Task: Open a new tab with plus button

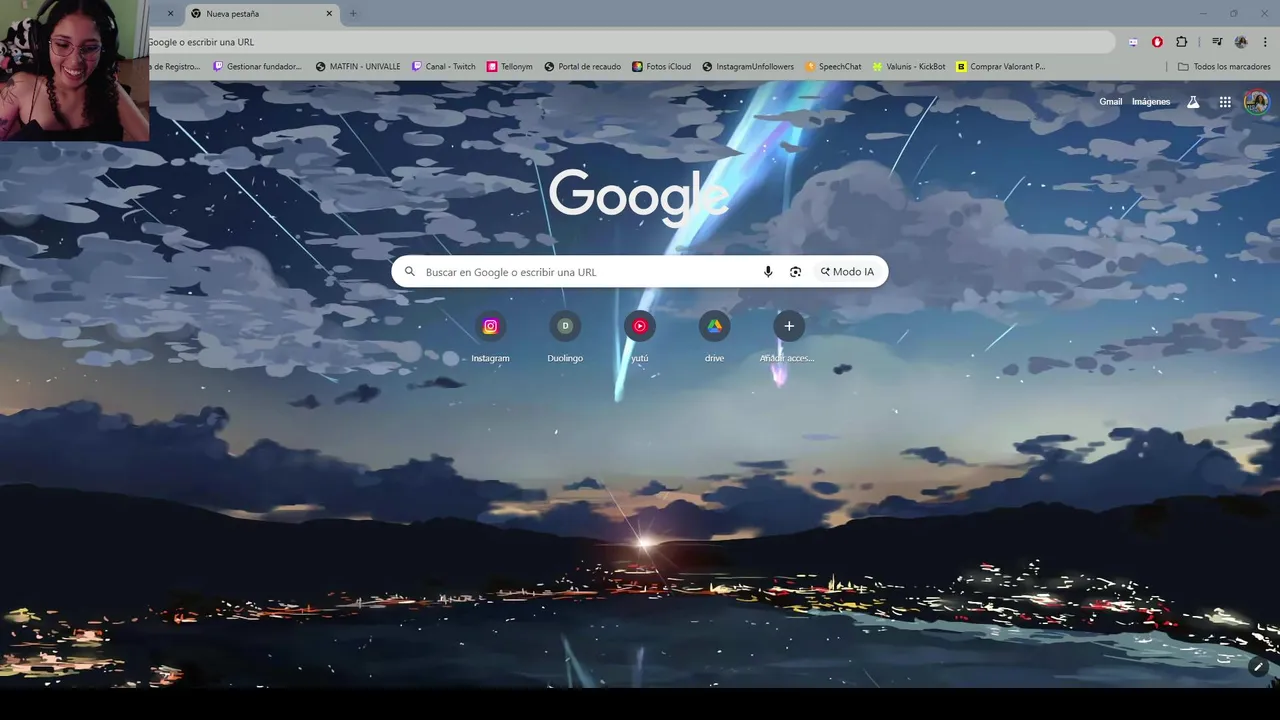Action: 353,14
